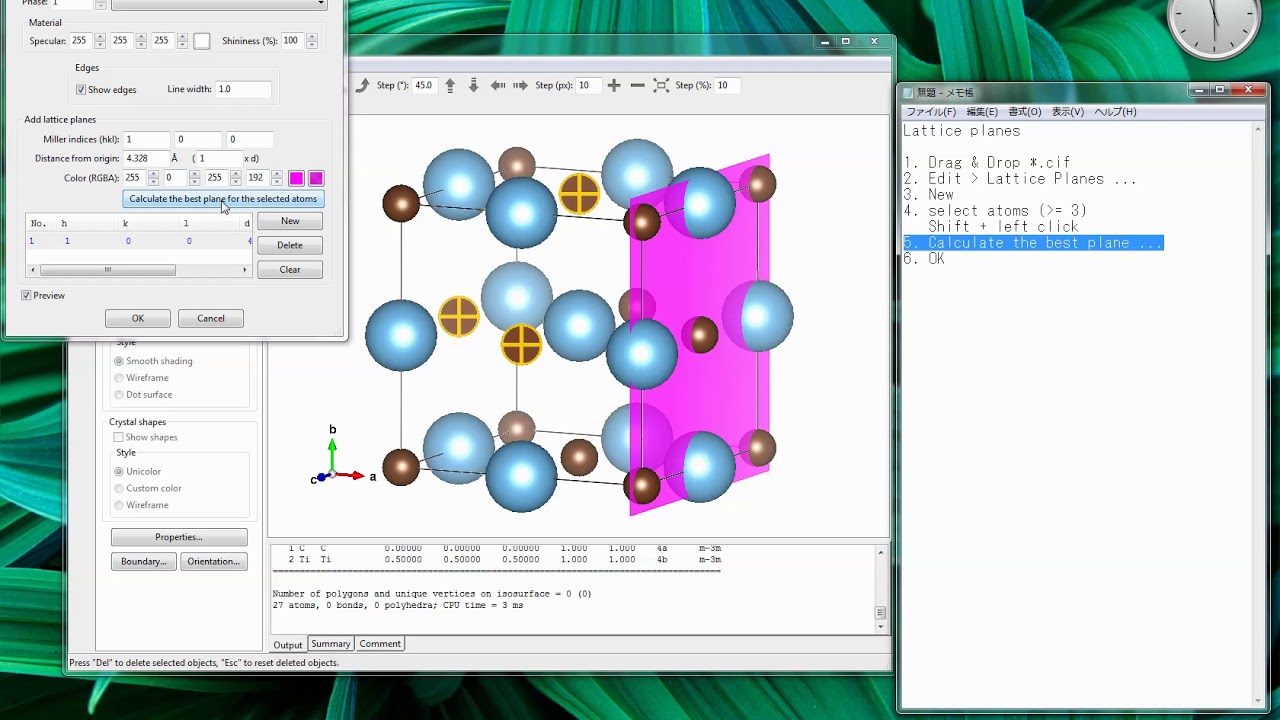The image size is (1280, 720).
Task: Click the zoom out minus icon
Action: click(x=637, y=86)
